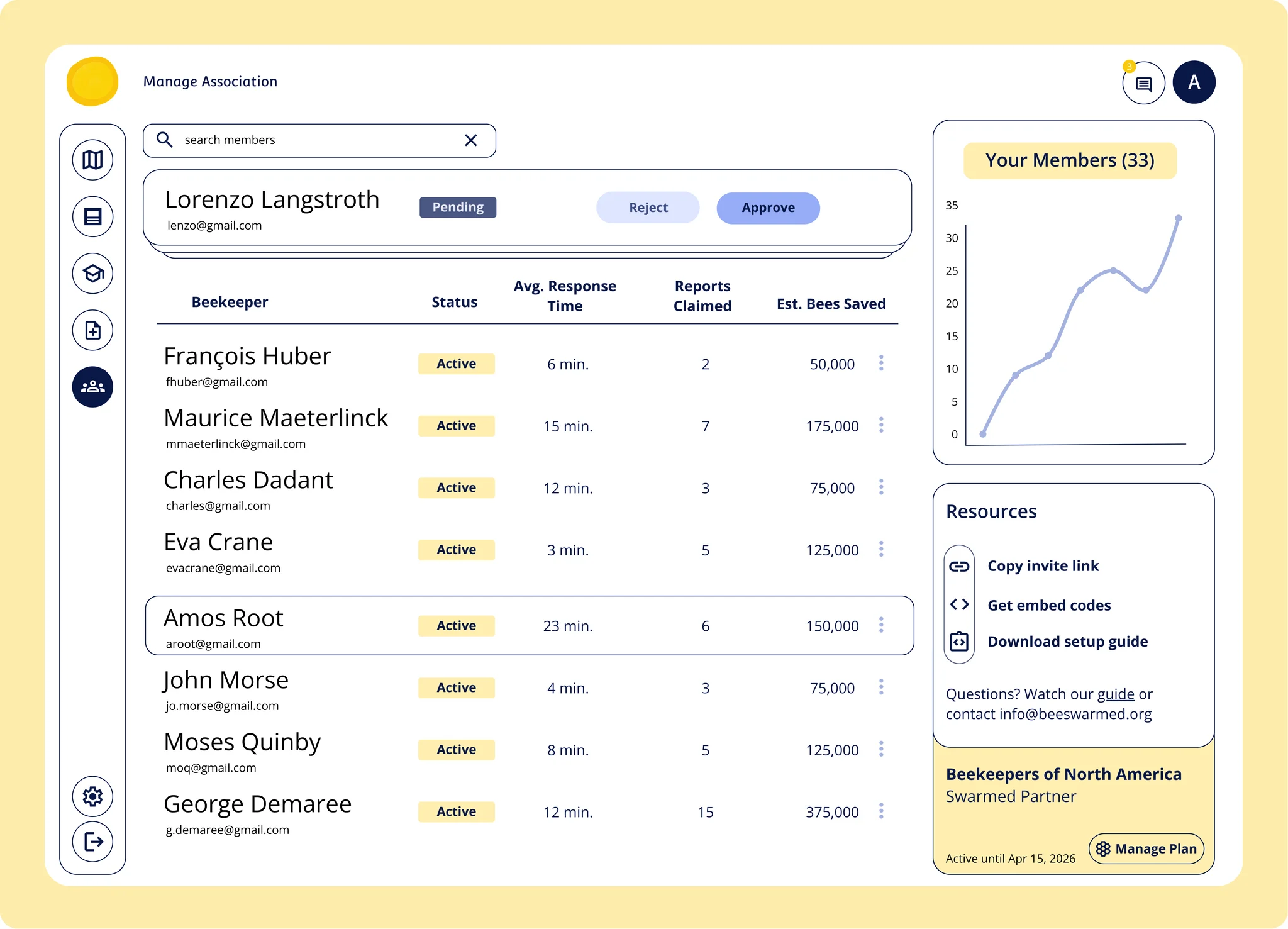This screenshot has width=1288, height=929.
Task: Select the members panel icon in the sidebar
Action: coord(92,387)
